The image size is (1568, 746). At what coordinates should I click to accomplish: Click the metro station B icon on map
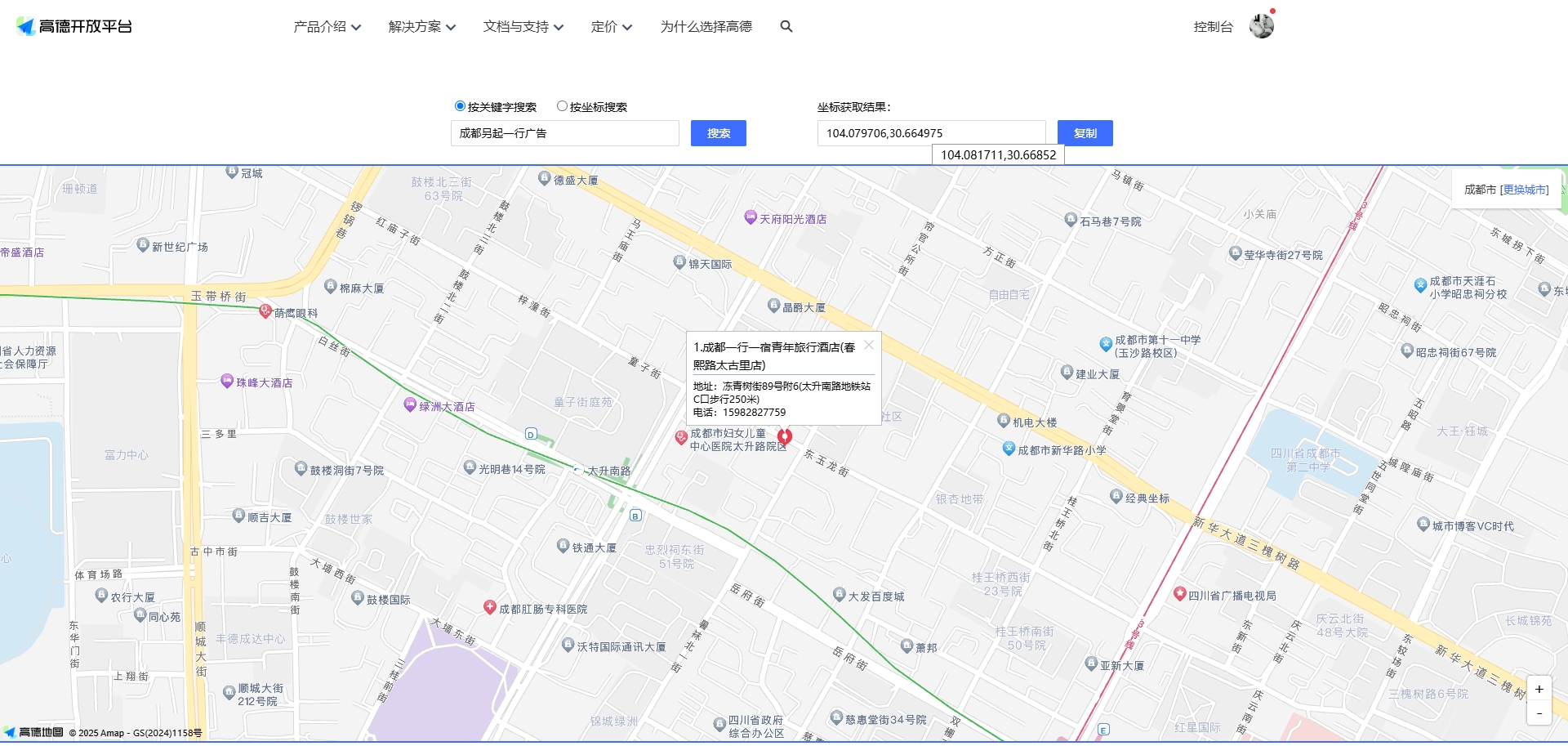pos(636,516)
